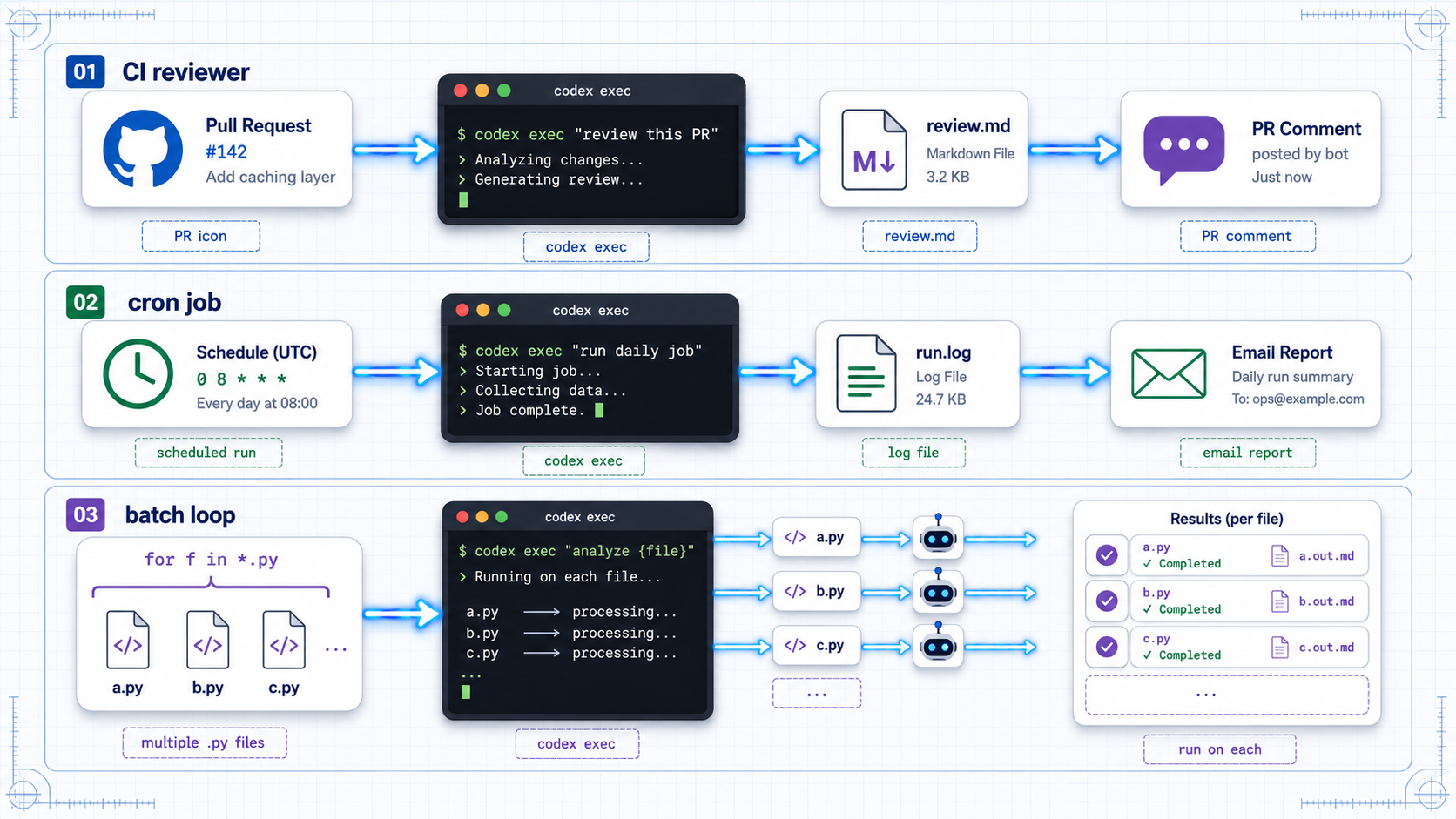
Task: Click the ellipsis row in the Results panel
Action: click(1226, 695)
